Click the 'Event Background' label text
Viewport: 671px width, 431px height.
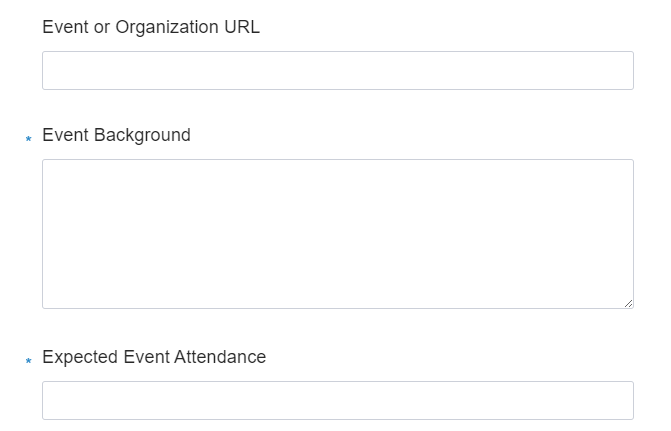(116, 135)
